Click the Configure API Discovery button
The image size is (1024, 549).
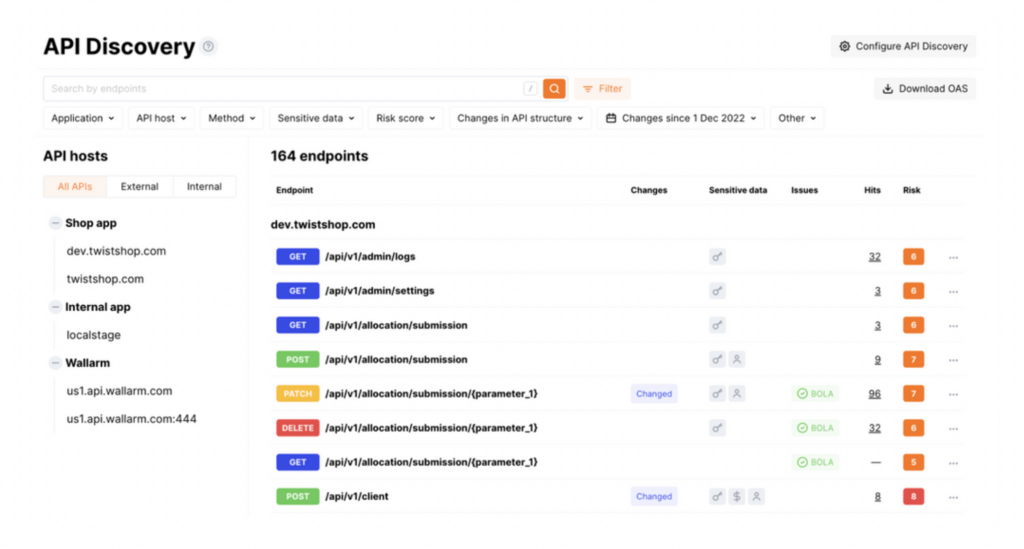(x=903, y=46)
